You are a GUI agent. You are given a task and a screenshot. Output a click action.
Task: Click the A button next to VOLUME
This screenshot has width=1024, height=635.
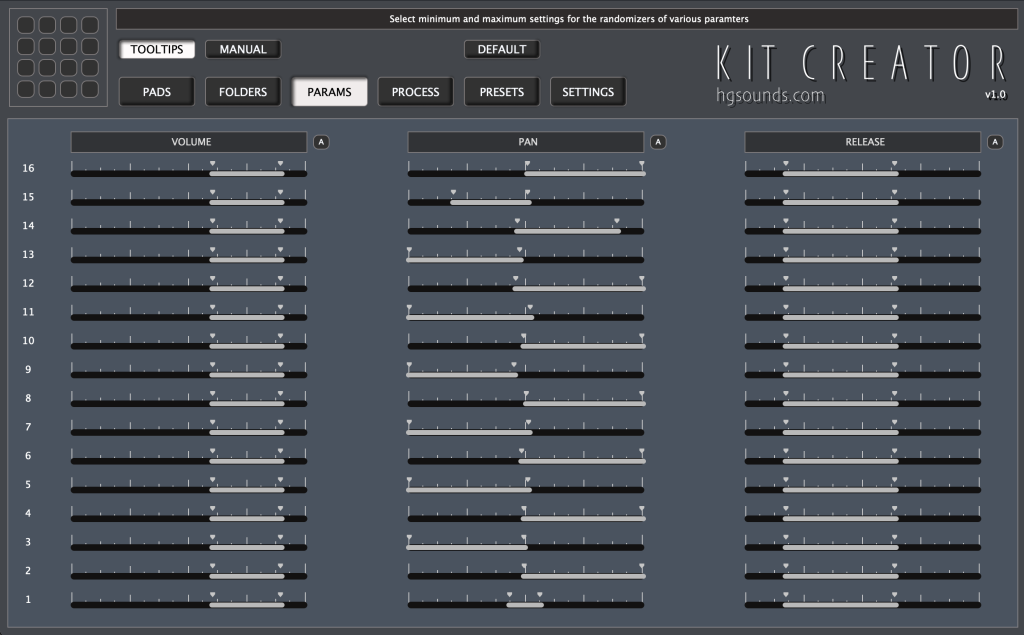(x=321, y=142)
